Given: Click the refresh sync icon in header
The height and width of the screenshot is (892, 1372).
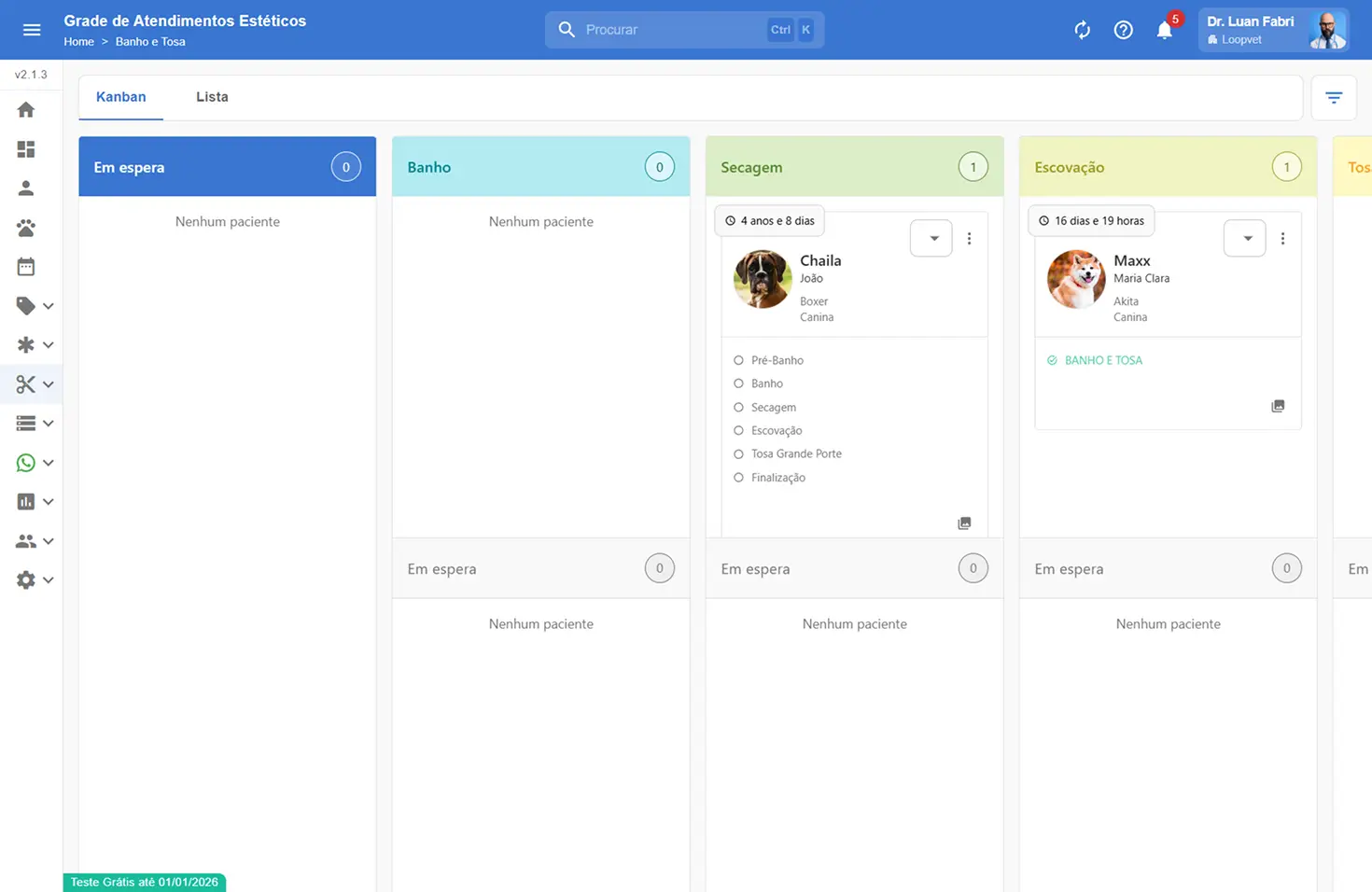Looking at the screenshot, I should tap(1082, 30).
